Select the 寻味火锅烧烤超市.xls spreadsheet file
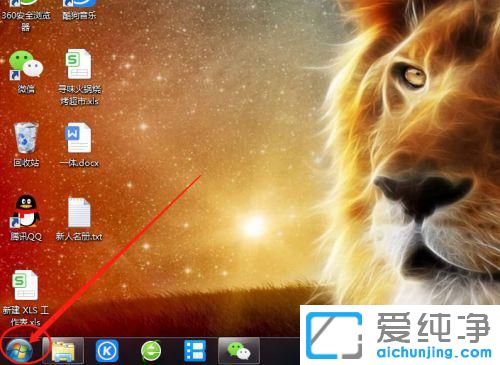Screen dimensions: 500x365 (x=79, y=77)
